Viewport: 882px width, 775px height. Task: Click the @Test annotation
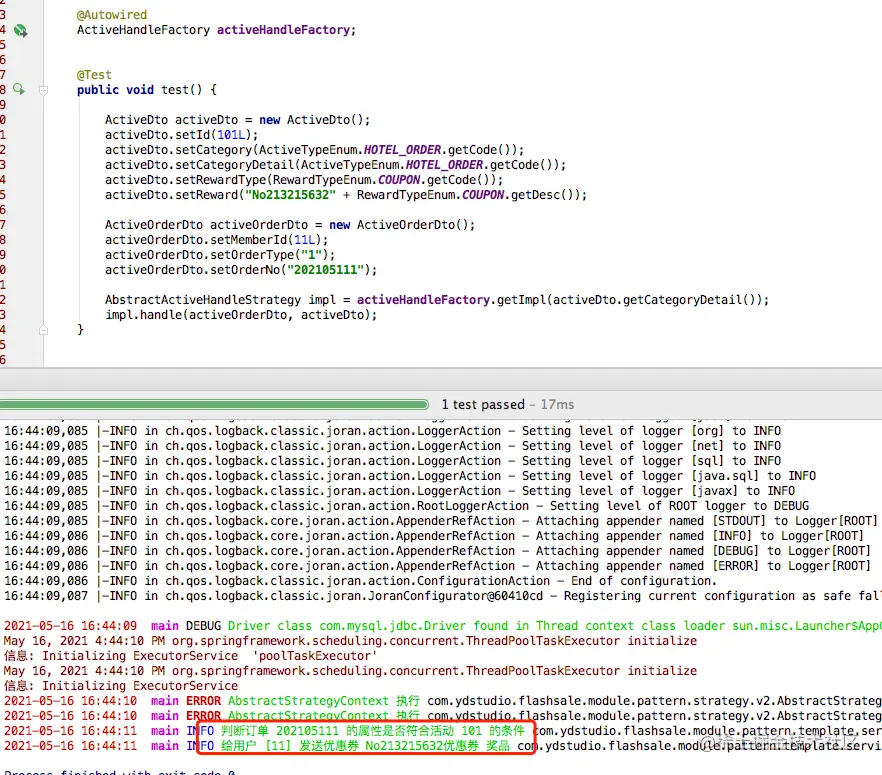pos(94,75)
